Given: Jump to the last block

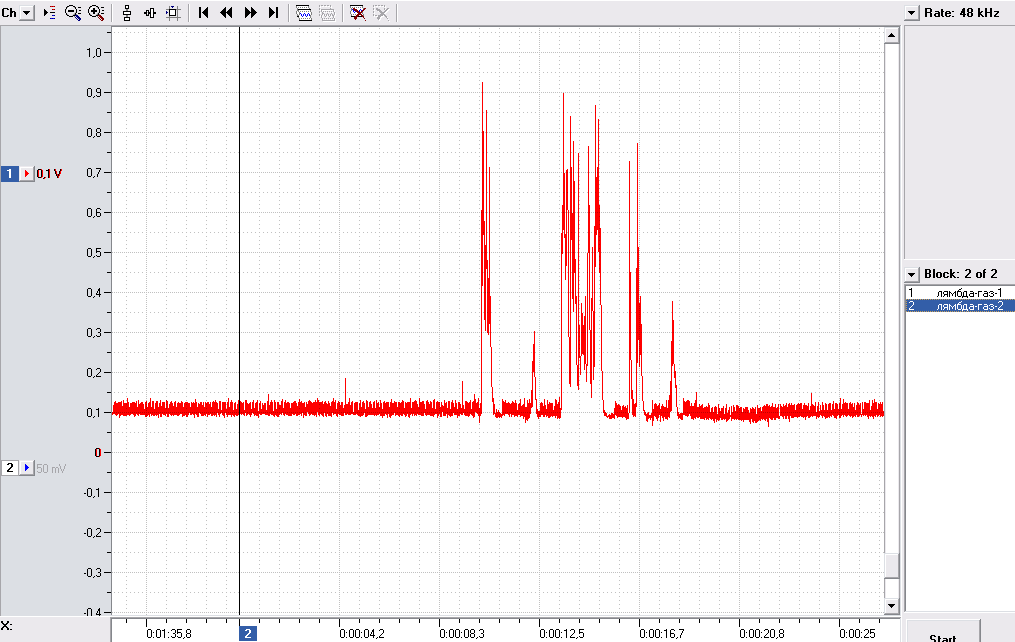Looking at the screenshot, I should 273,12.
